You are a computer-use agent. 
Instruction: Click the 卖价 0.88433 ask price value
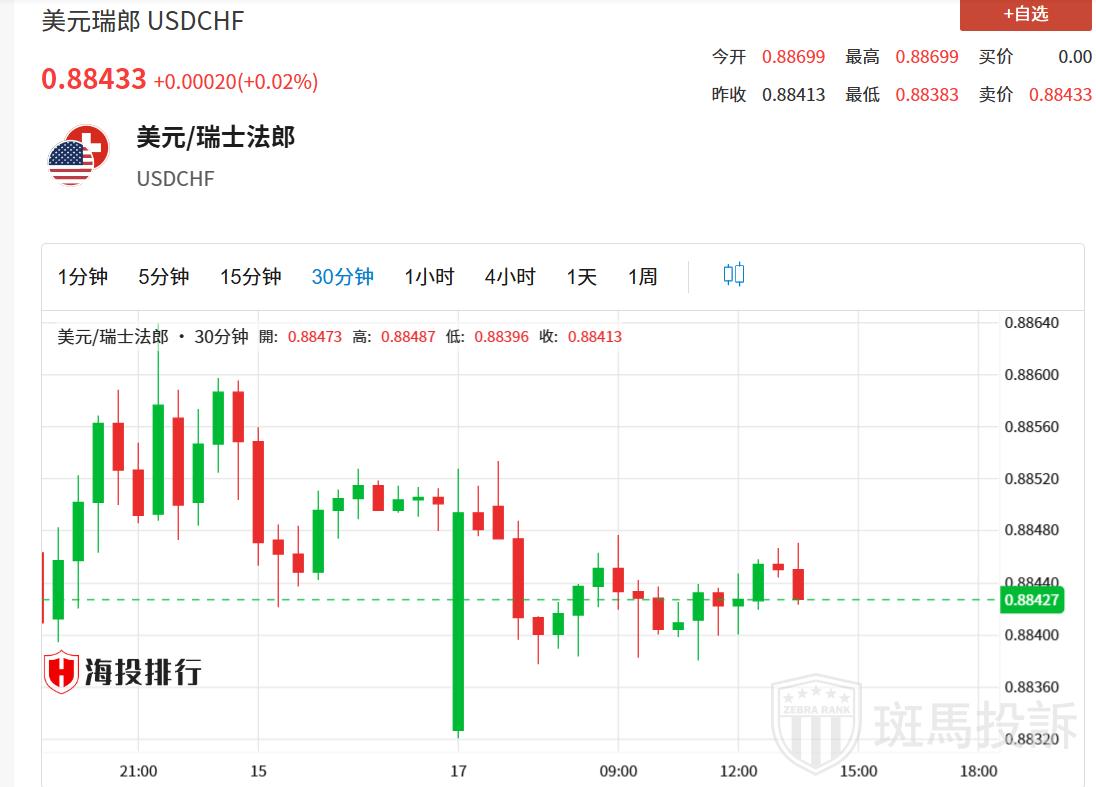1060,95
